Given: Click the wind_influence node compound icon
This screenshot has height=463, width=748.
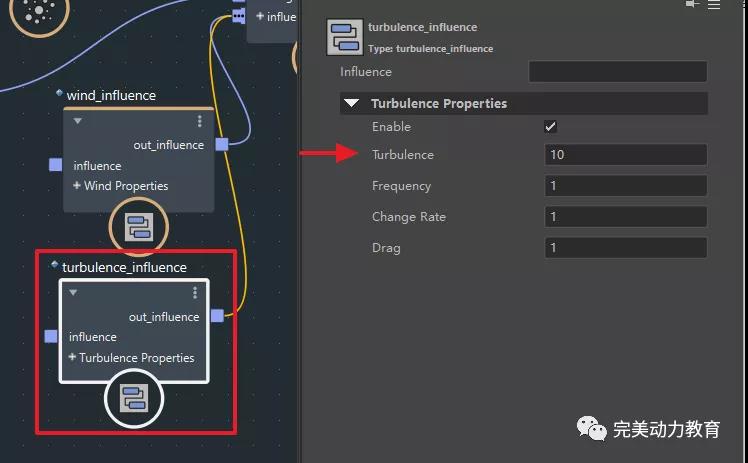Looking at the screenshot, I should pyautogui.click(x=138, y=227).
